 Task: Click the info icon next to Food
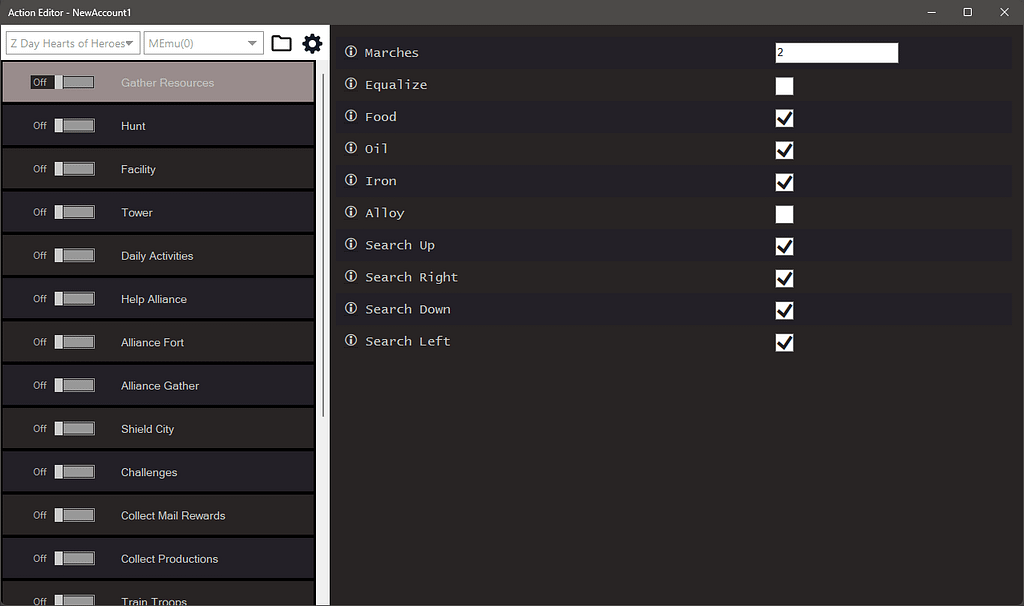(349, 116)
